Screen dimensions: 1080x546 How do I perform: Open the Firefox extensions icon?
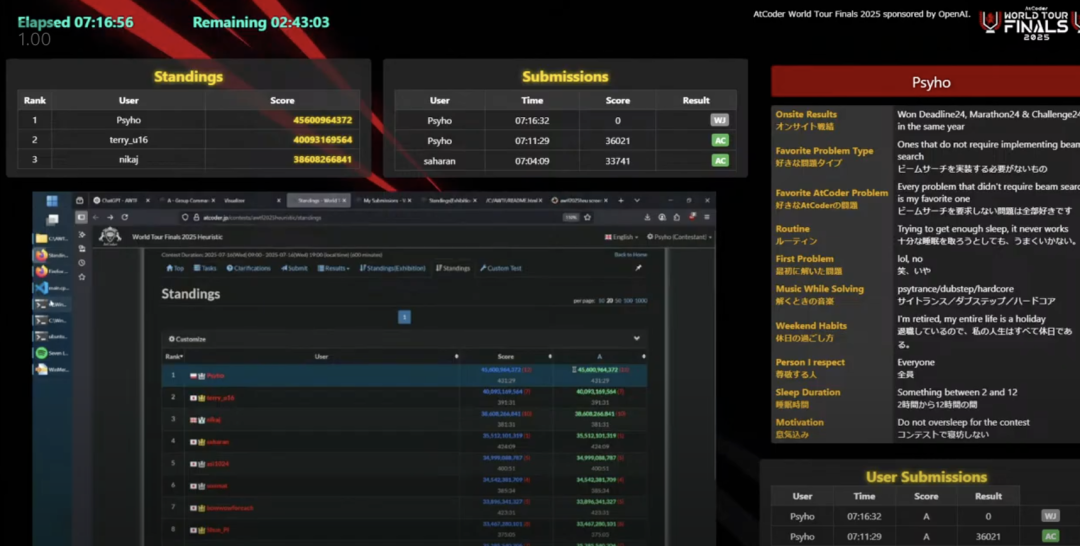pyautogui.click(x=677, y=217)
